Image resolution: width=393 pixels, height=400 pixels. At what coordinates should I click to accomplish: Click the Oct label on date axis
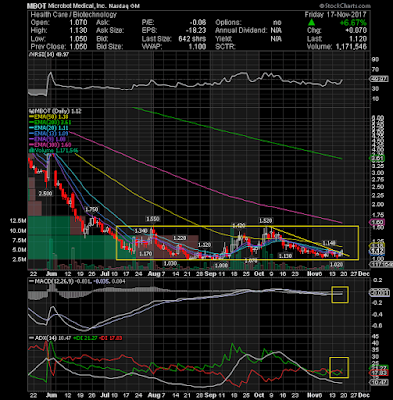(x=259, y=274)
